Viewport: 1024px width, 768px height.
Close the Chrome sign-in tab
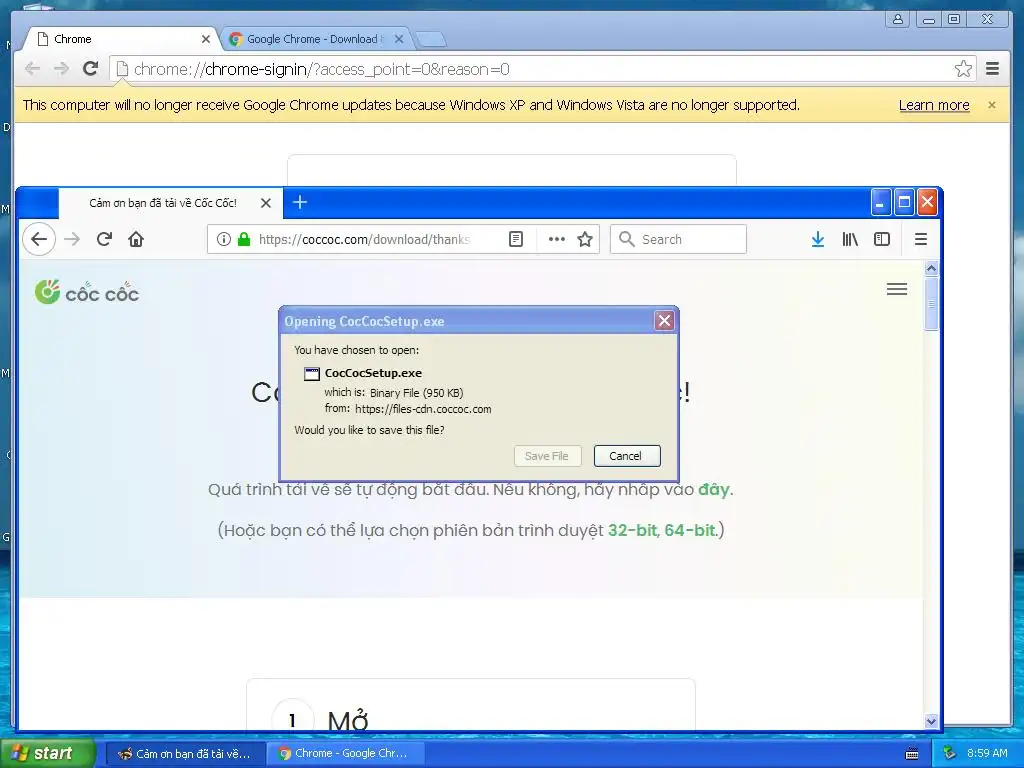206,39
